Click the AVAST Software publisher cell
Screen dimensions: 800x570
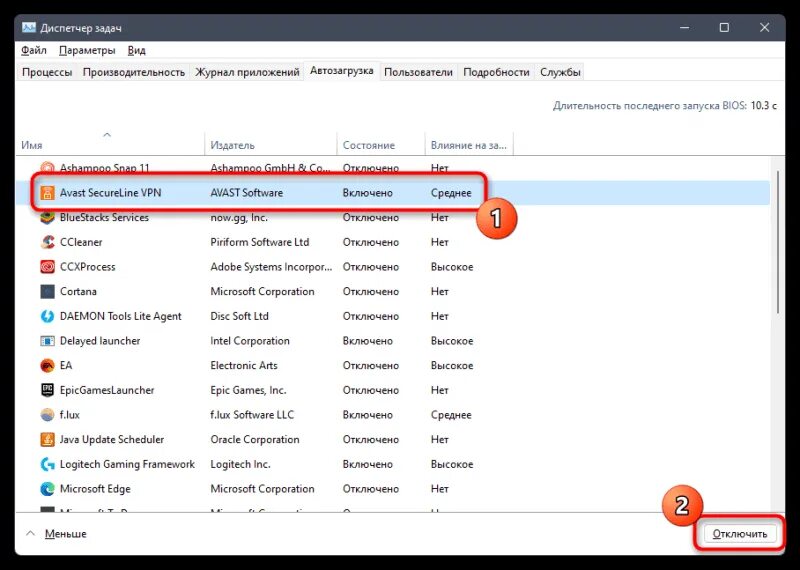246,193
